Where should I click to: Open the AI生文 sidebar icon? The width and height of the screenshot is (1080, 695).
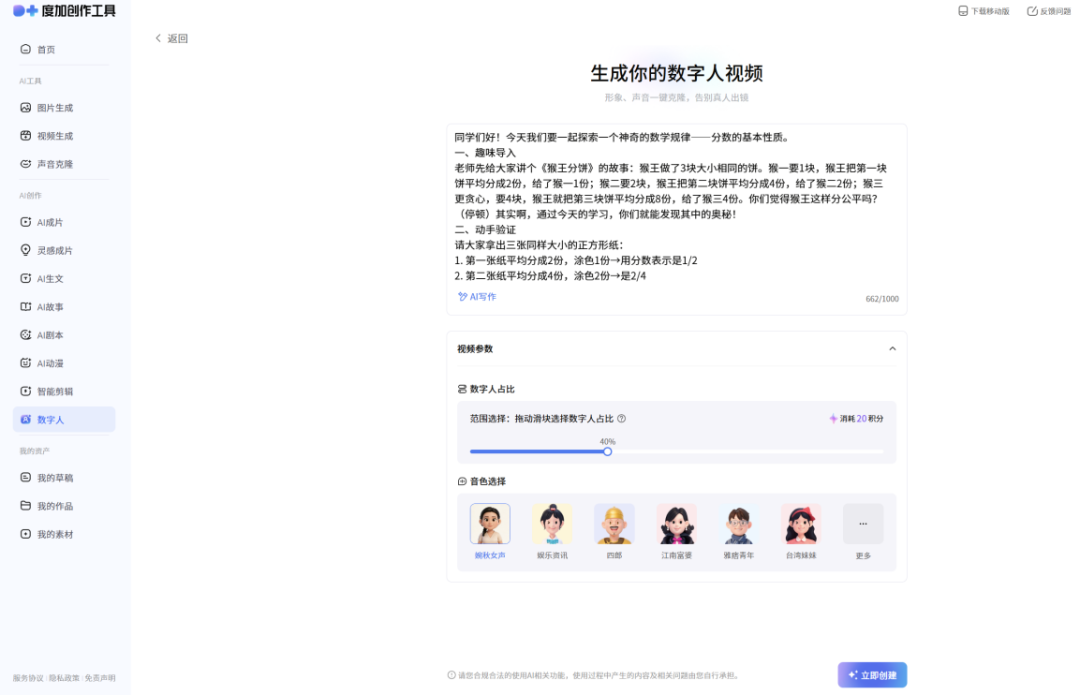point(25,278)
